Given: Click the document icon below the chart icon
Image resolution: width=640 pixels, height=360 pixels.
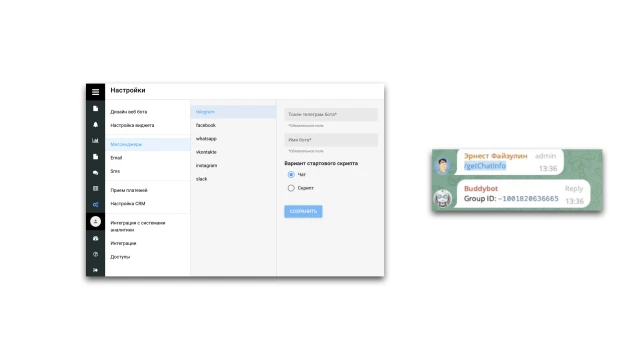Looking at the screenshot, I should pos(95,157).
